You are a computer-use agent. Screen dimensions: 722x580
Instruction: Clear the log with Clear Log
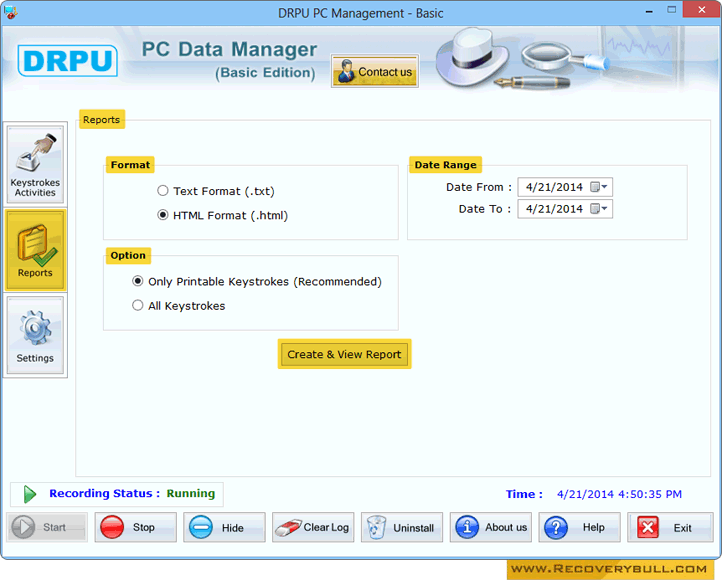[x=313, y=527]
